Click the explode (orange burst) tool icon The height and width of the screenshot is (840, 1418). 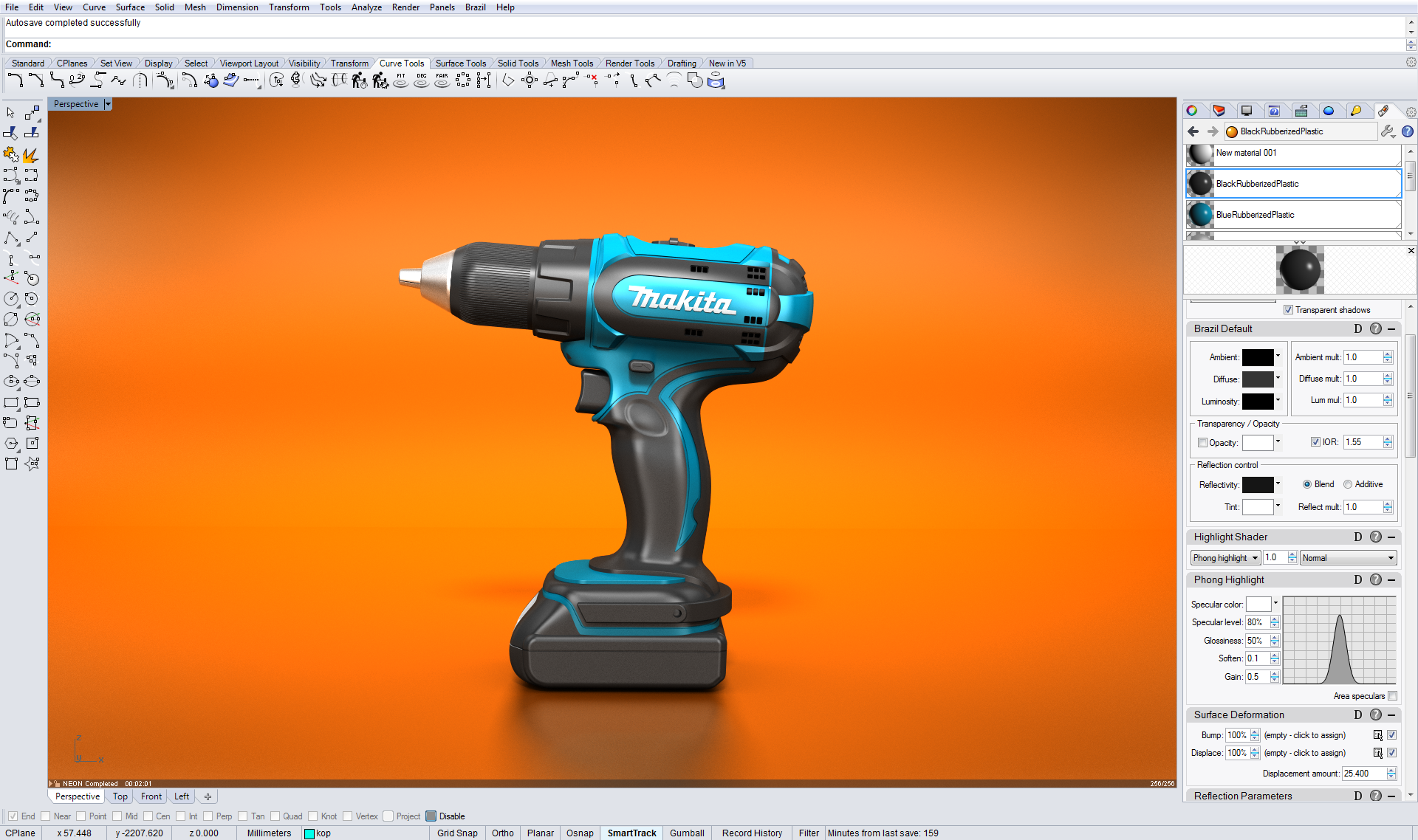(x=31, y=154)
